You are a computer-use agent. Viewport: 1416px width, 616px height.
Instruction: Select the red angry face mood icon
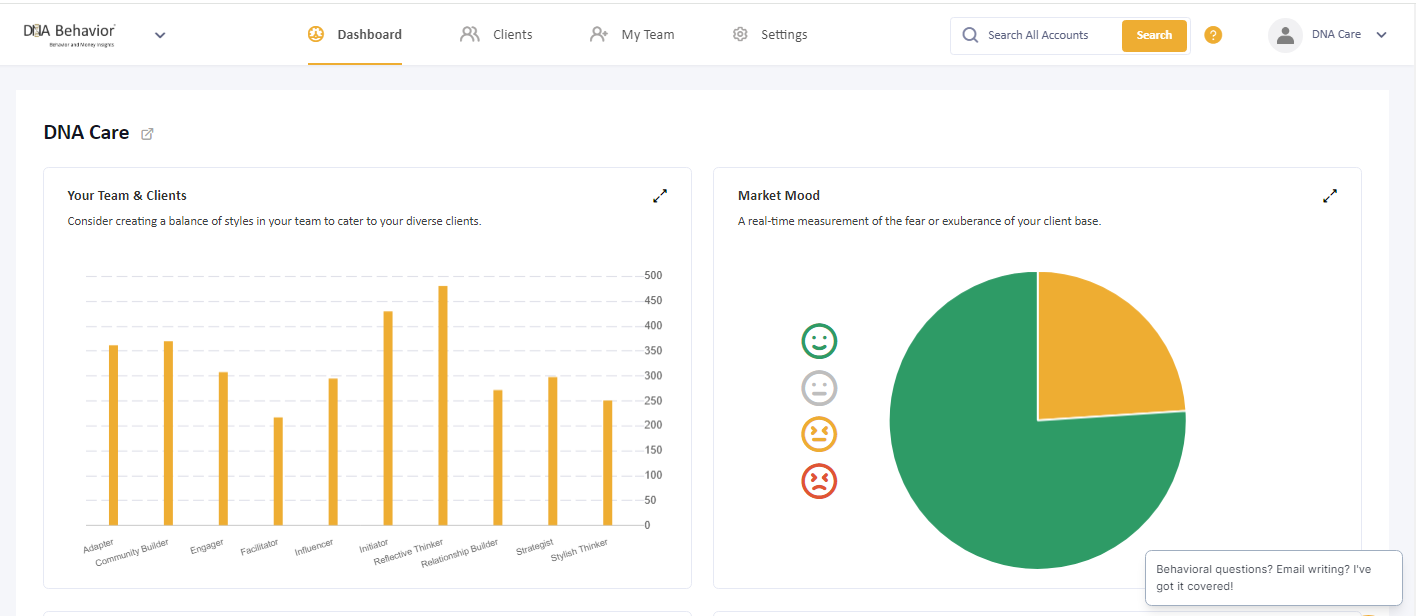(x=819, y=481)
